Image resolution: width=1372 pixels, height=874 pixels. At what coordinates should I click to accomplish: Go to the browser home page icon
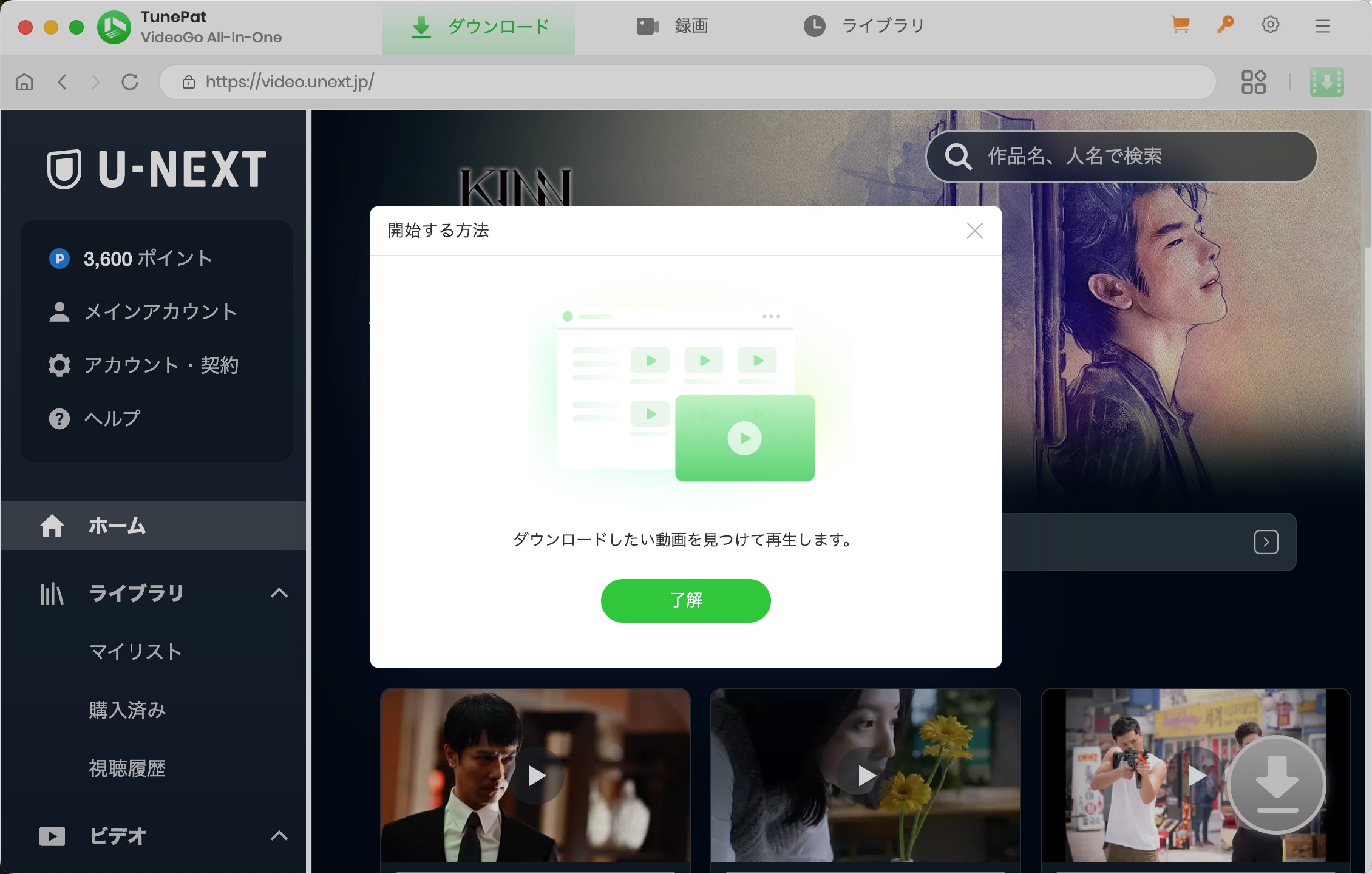24,82
